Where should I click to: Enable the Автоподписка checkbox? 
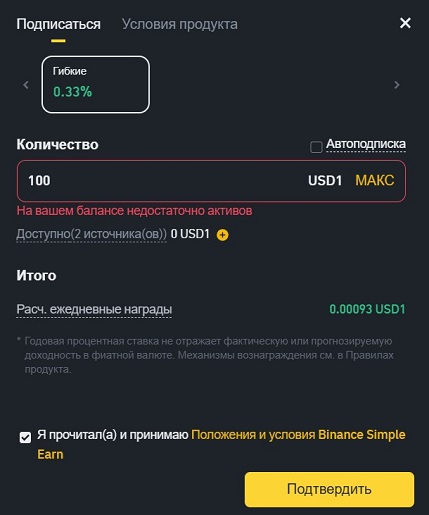316,147
